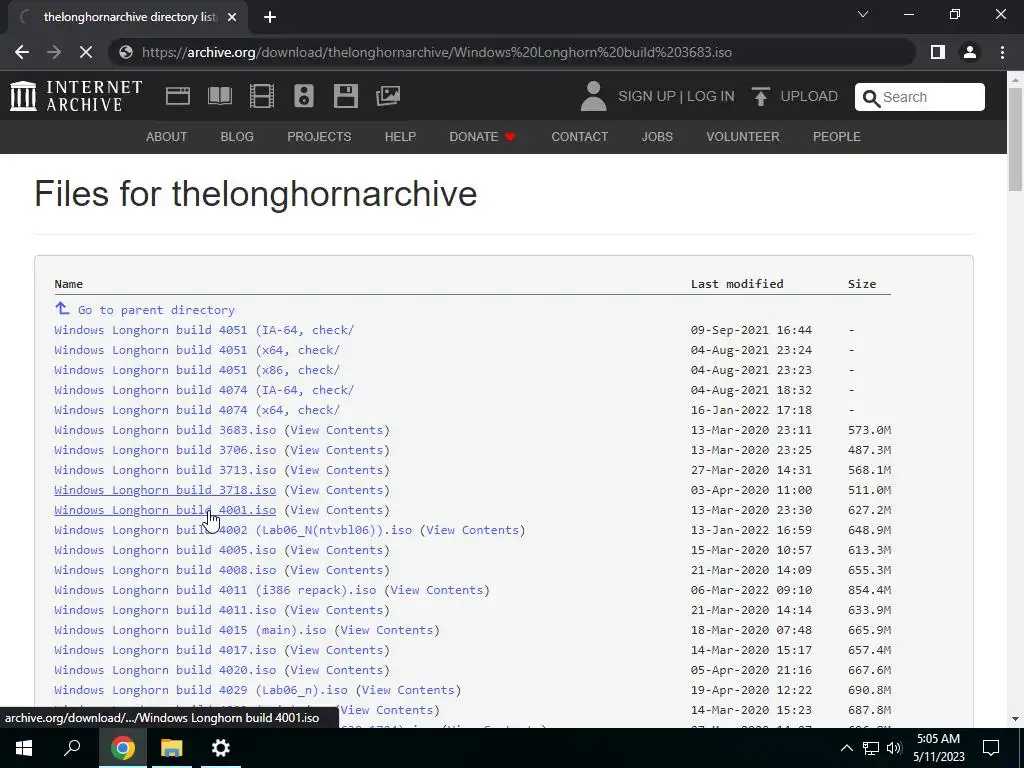Download Windows Longhorn build 4020.iso
Screen dimensions: 1024x768
point(165,670)
